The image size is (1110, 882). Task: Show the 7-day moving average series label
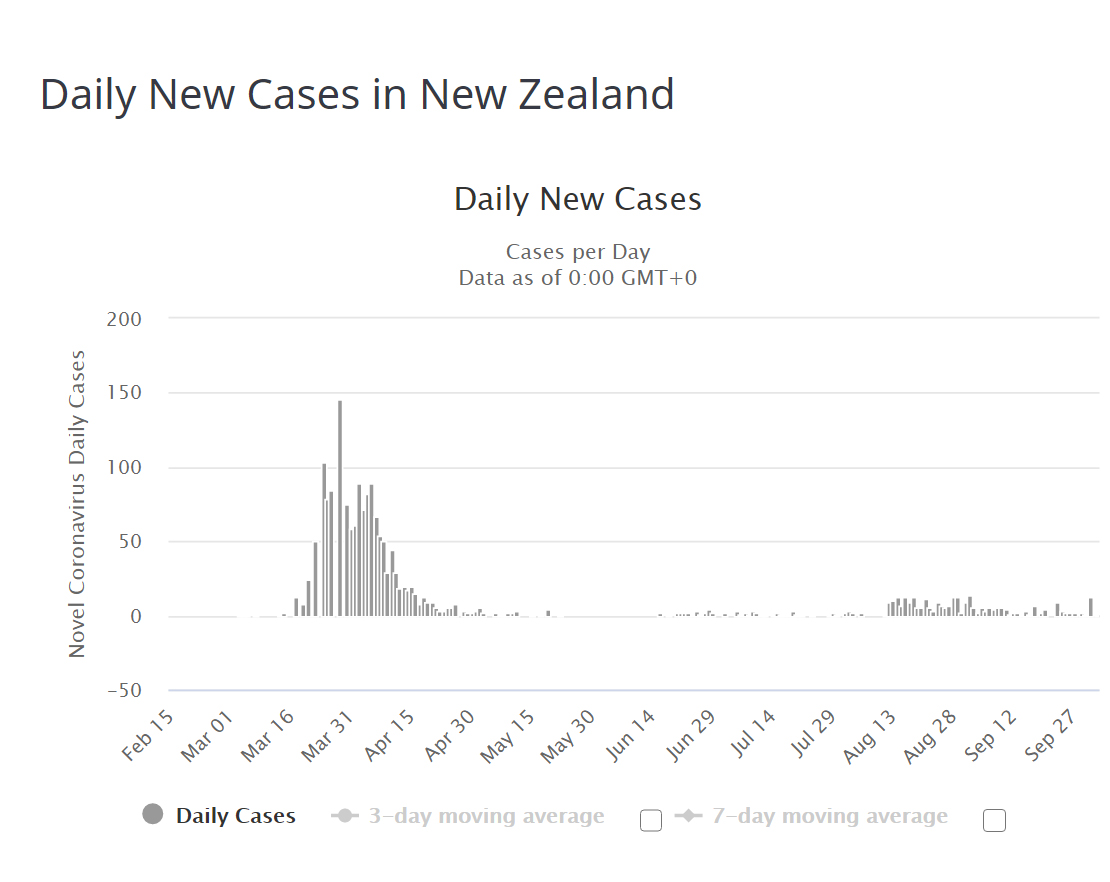pos(829,816)
